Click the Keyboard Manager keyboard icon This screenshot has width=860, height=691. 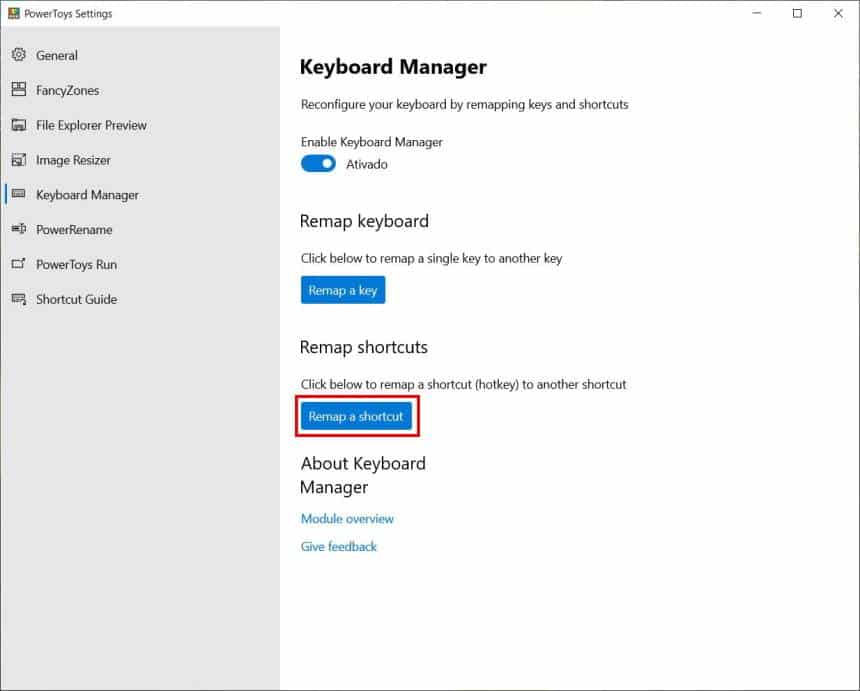pos(19,194)
